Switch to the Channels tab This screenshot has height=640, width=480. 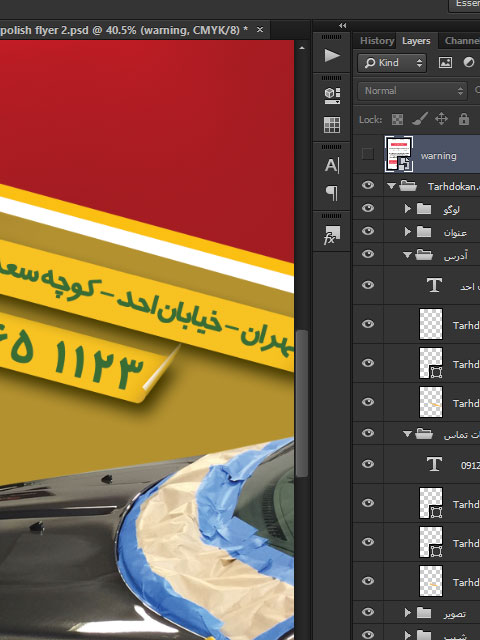tap(461, 41)
